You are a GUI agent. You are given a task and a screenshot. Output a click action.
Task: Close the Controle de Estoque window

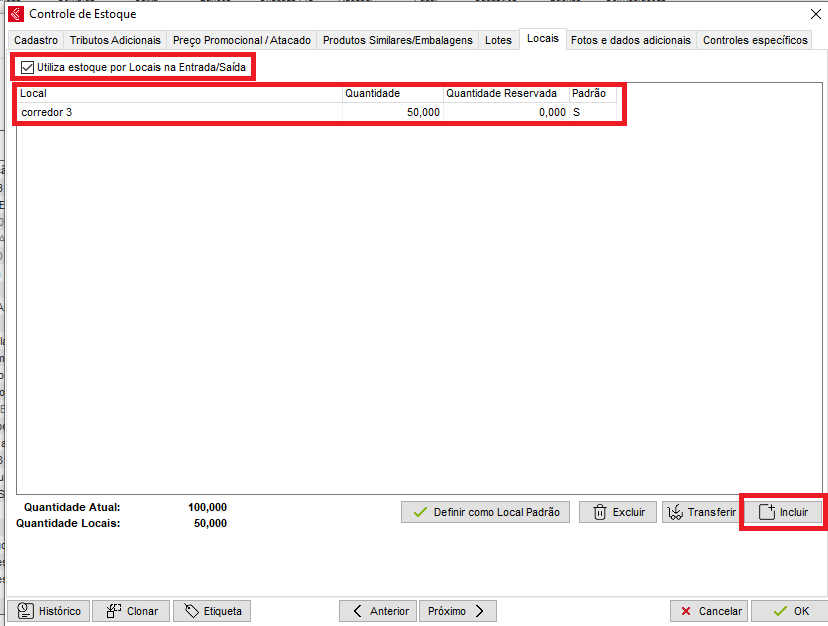click(808, 14)
